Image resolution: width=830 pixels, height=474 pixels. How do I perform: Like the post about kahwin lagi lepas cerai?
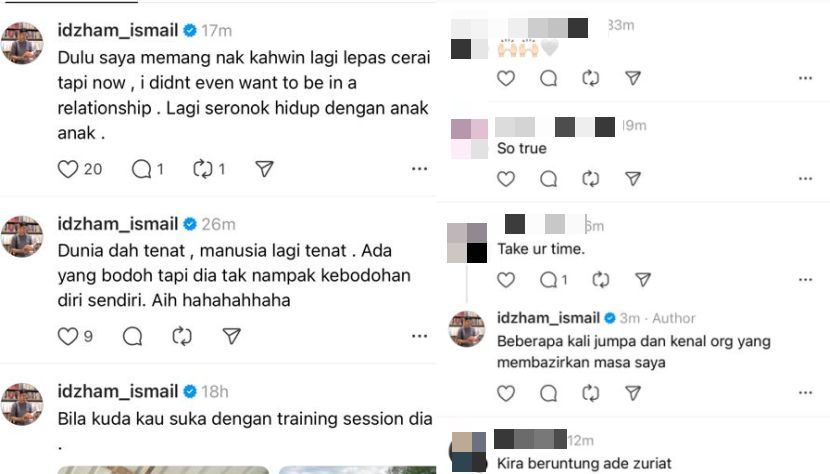[68, 169]
